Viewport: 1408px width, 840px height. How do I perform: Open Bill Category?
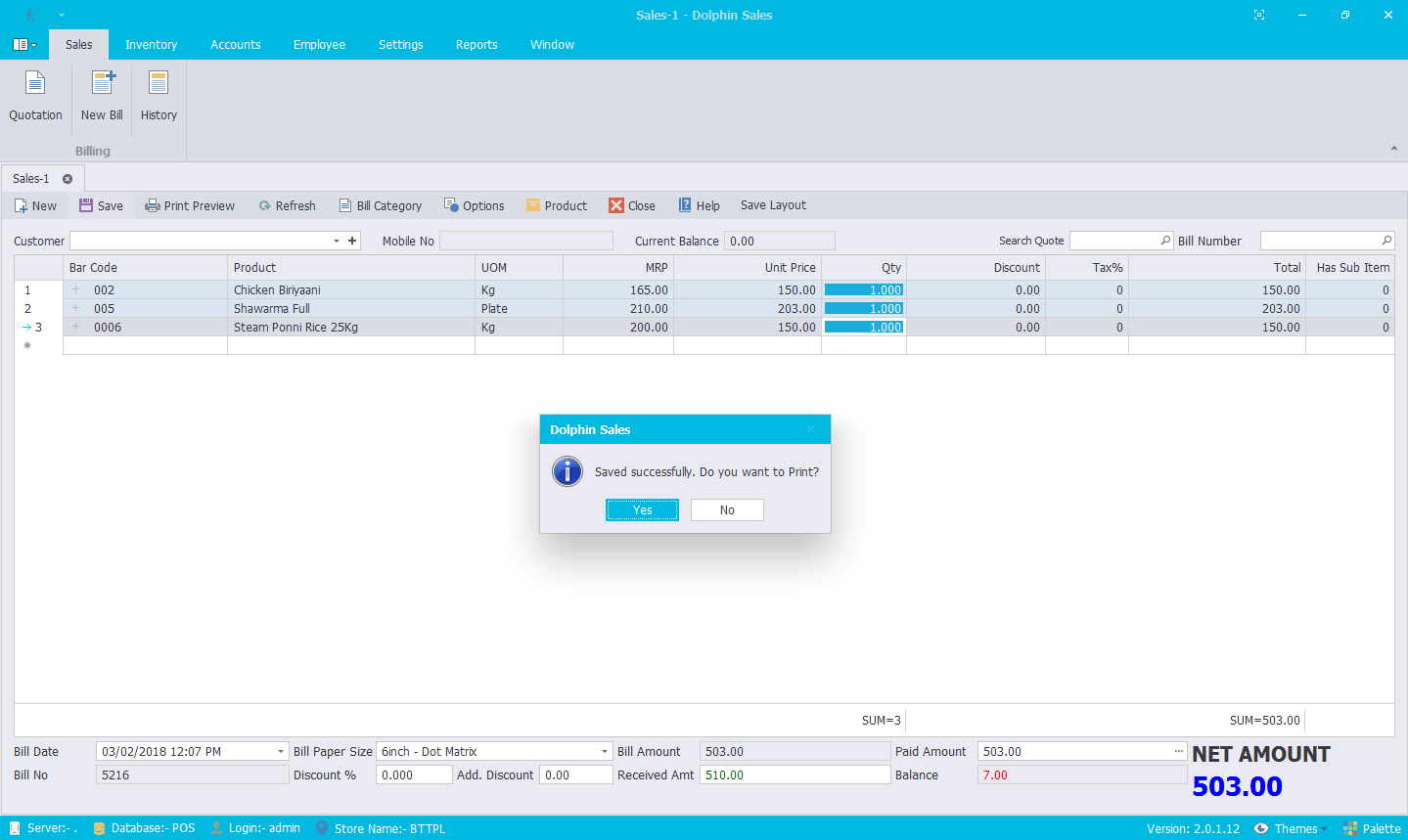pos(380,205)
